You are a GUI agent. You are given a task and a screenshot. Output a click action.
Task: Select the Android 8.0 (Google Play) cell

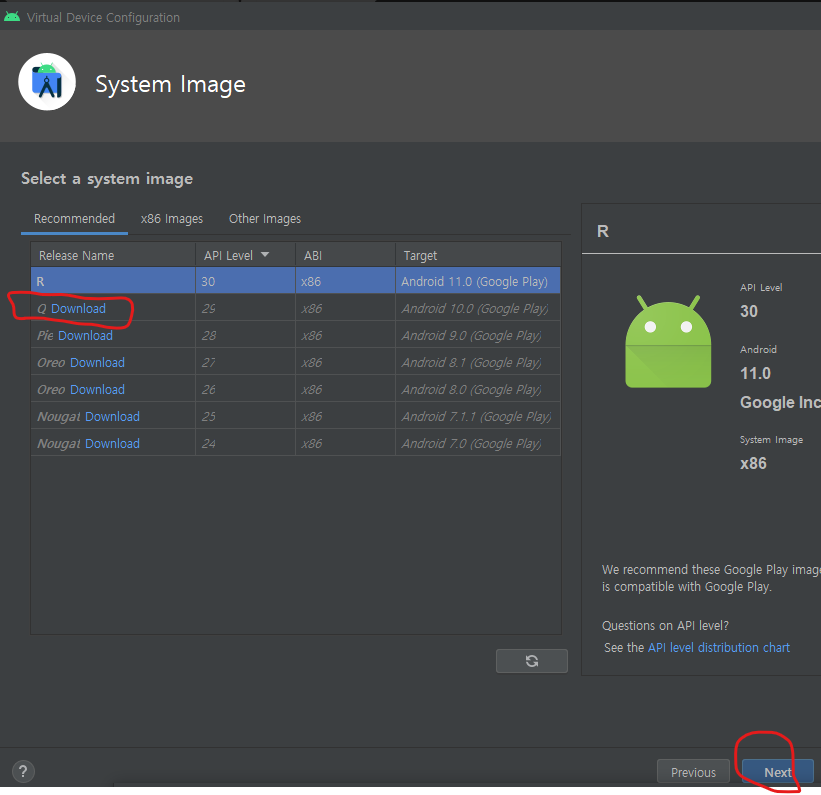478,390
